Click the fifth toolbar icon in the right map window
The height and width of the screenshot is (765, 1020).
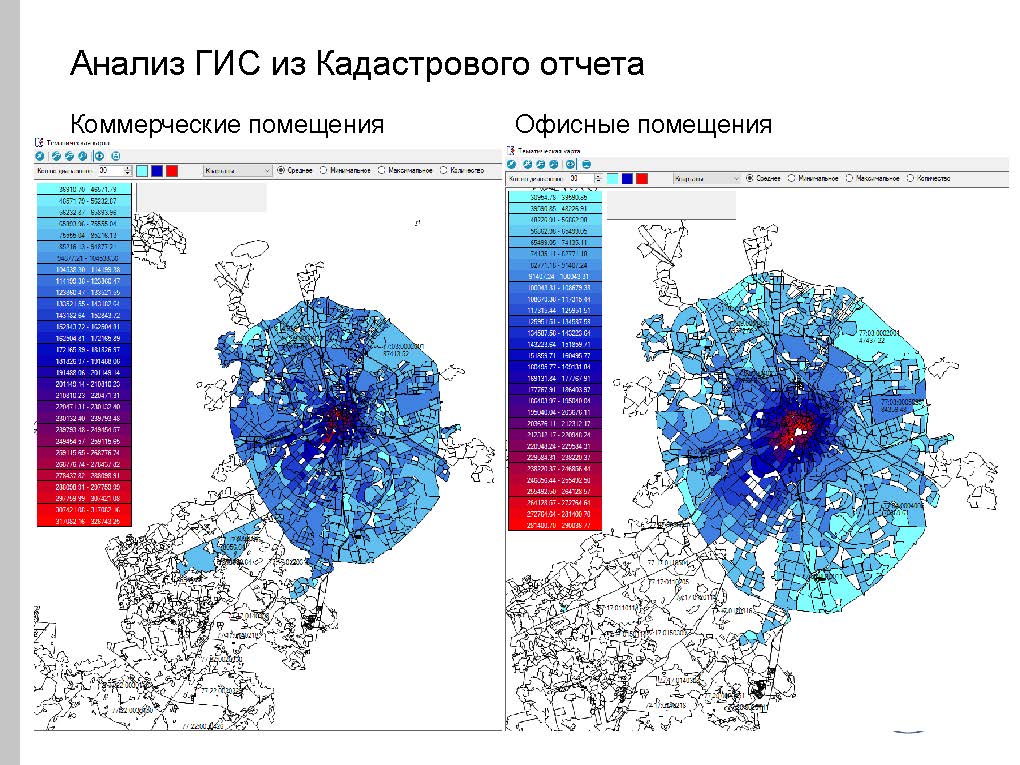coord(569,164)
